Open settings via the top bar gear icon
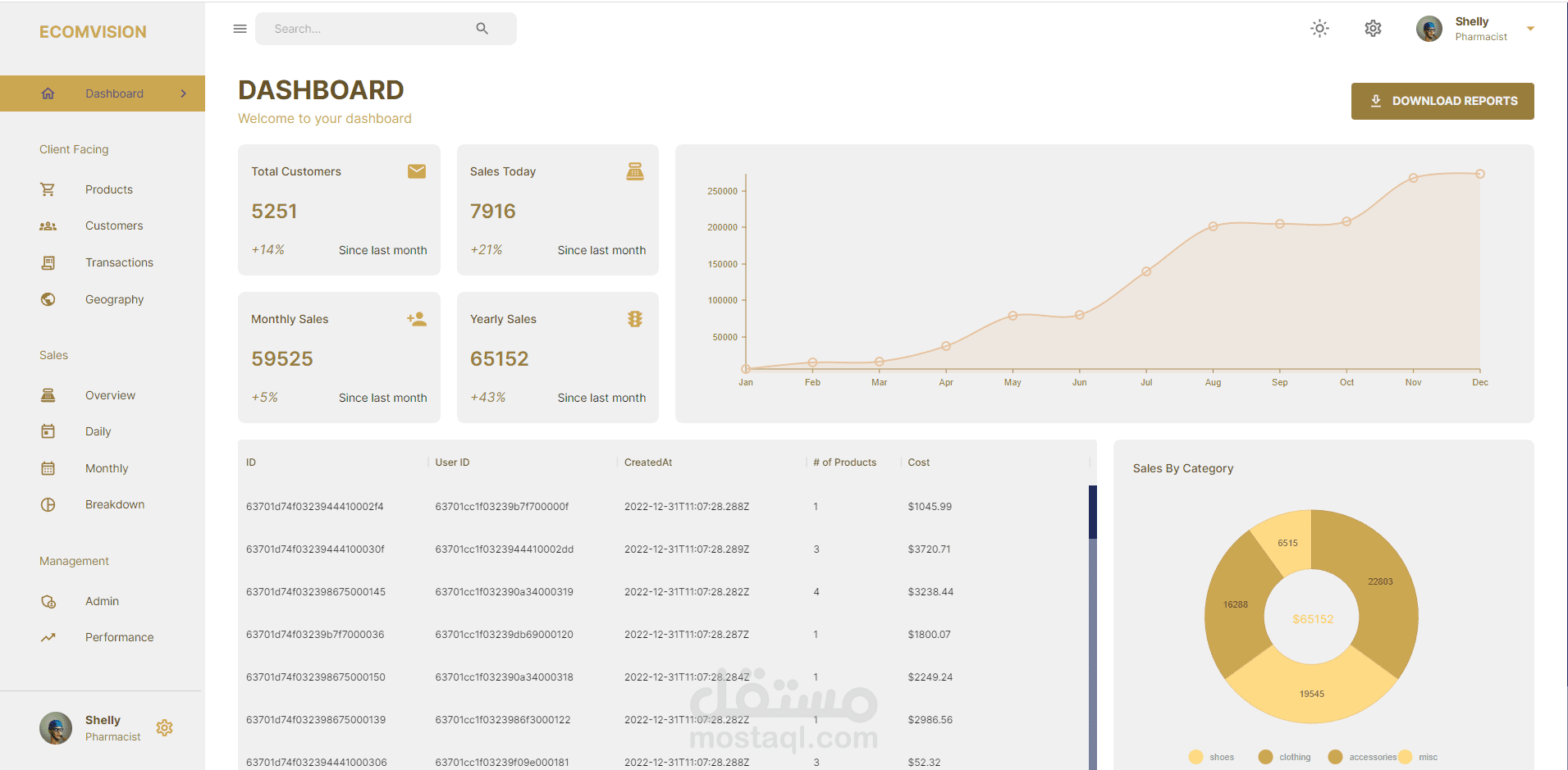This screenshot has height=770, width=1568. (1373, 29)
